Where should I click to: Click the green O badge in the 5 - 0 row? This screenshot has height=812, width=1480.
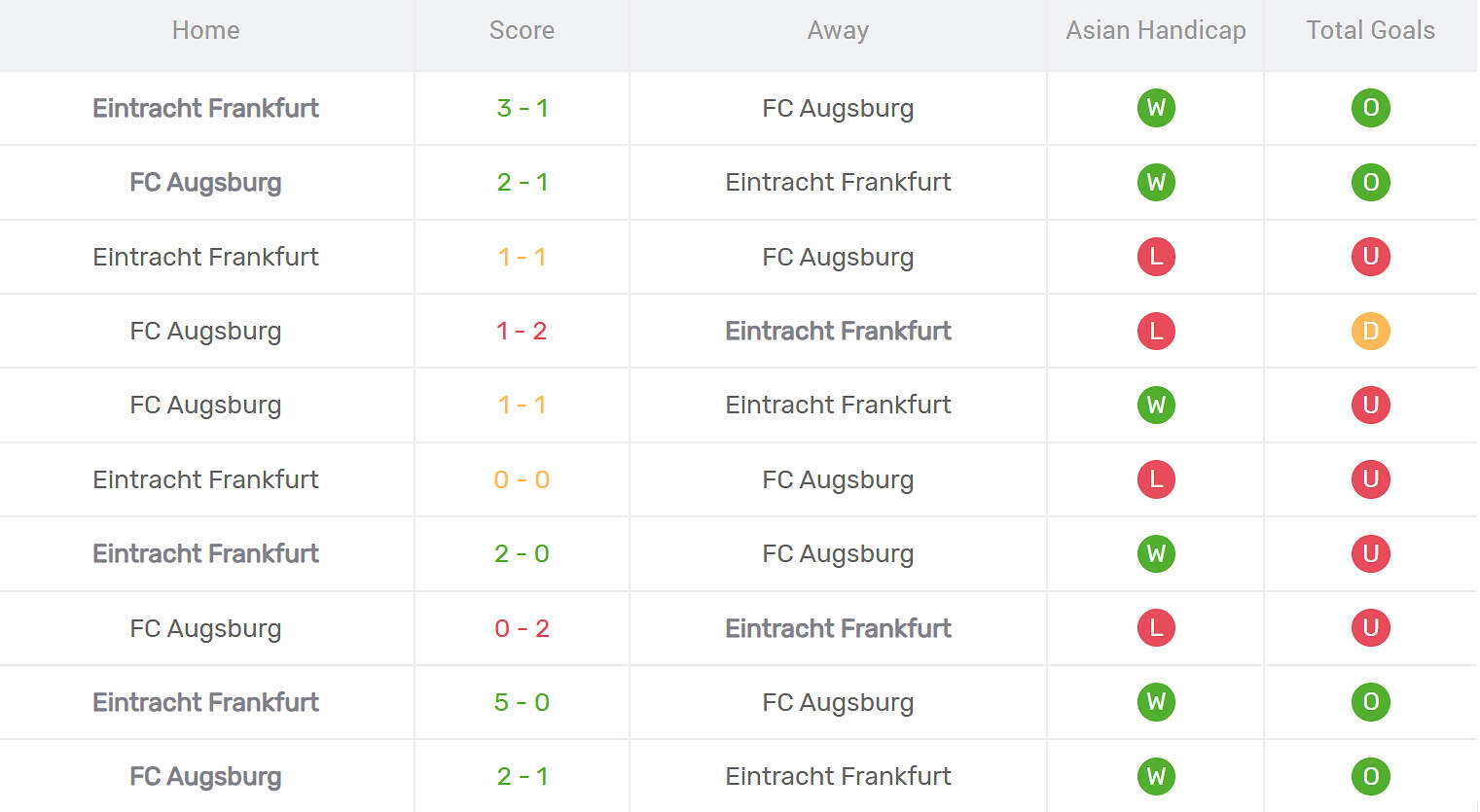[x=1370, y=702]
